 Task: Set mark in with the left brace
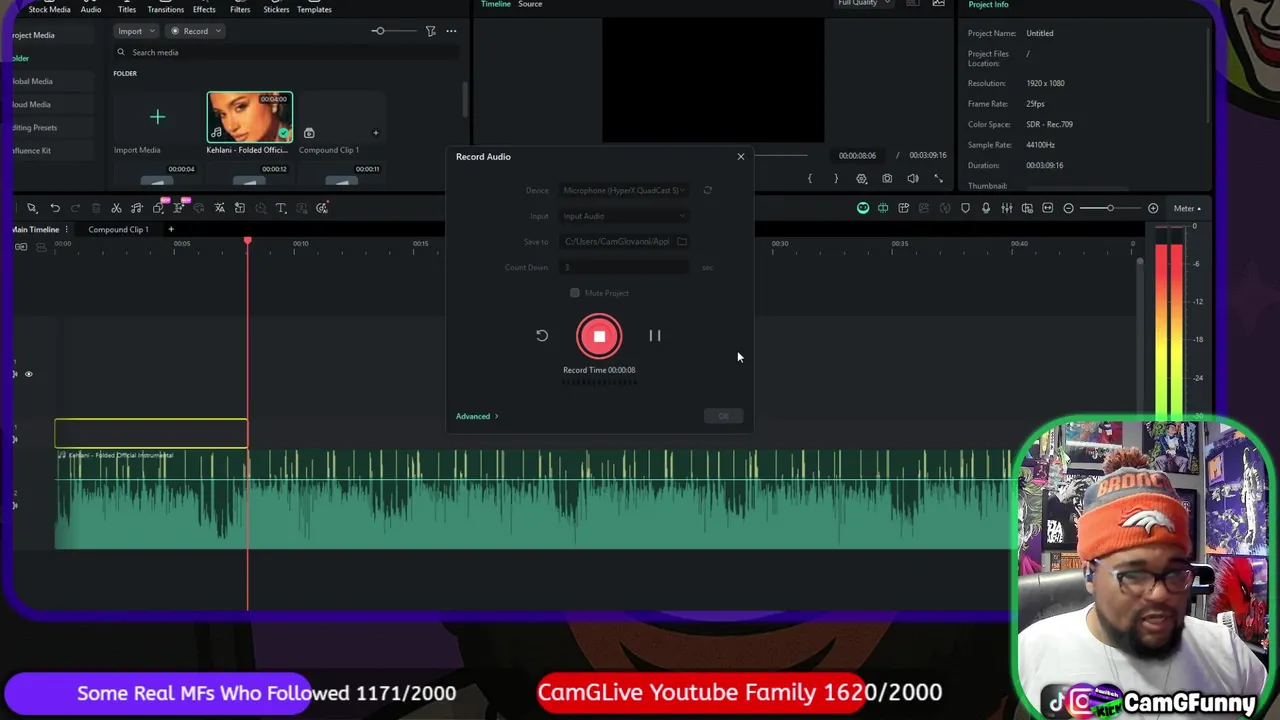click(x=810, y=179)
